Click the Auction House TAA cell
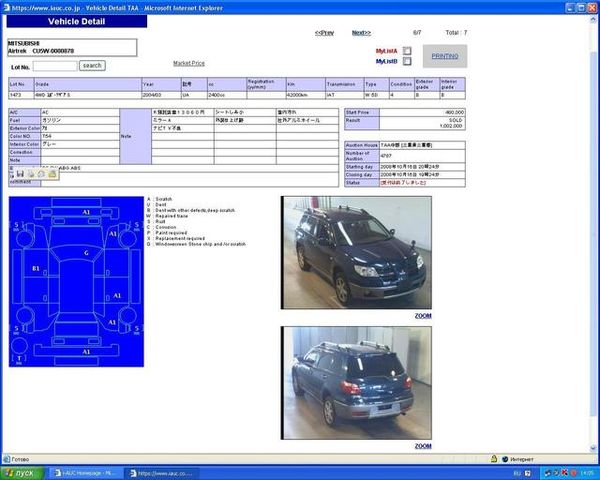This screenshot has height=480, width=600. click(422, 145)
